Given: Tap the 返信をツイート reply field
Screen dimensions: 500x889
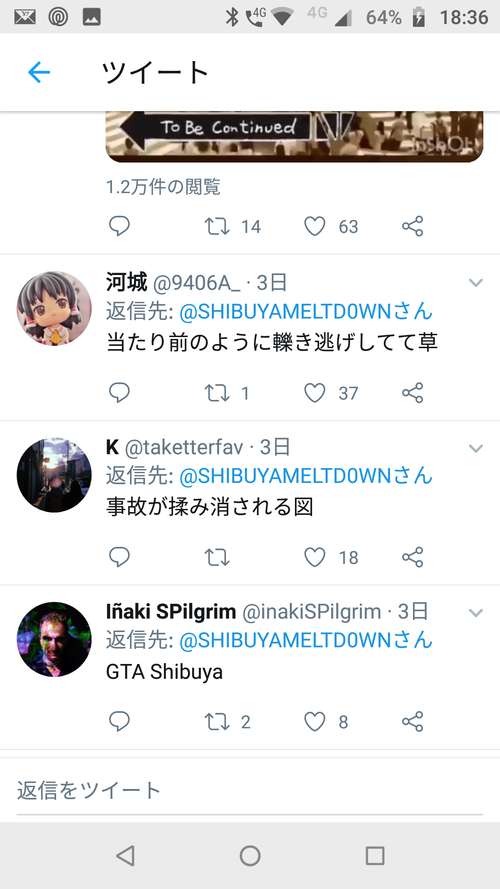Looking at the screenshot, I should (x=249, y=790).
